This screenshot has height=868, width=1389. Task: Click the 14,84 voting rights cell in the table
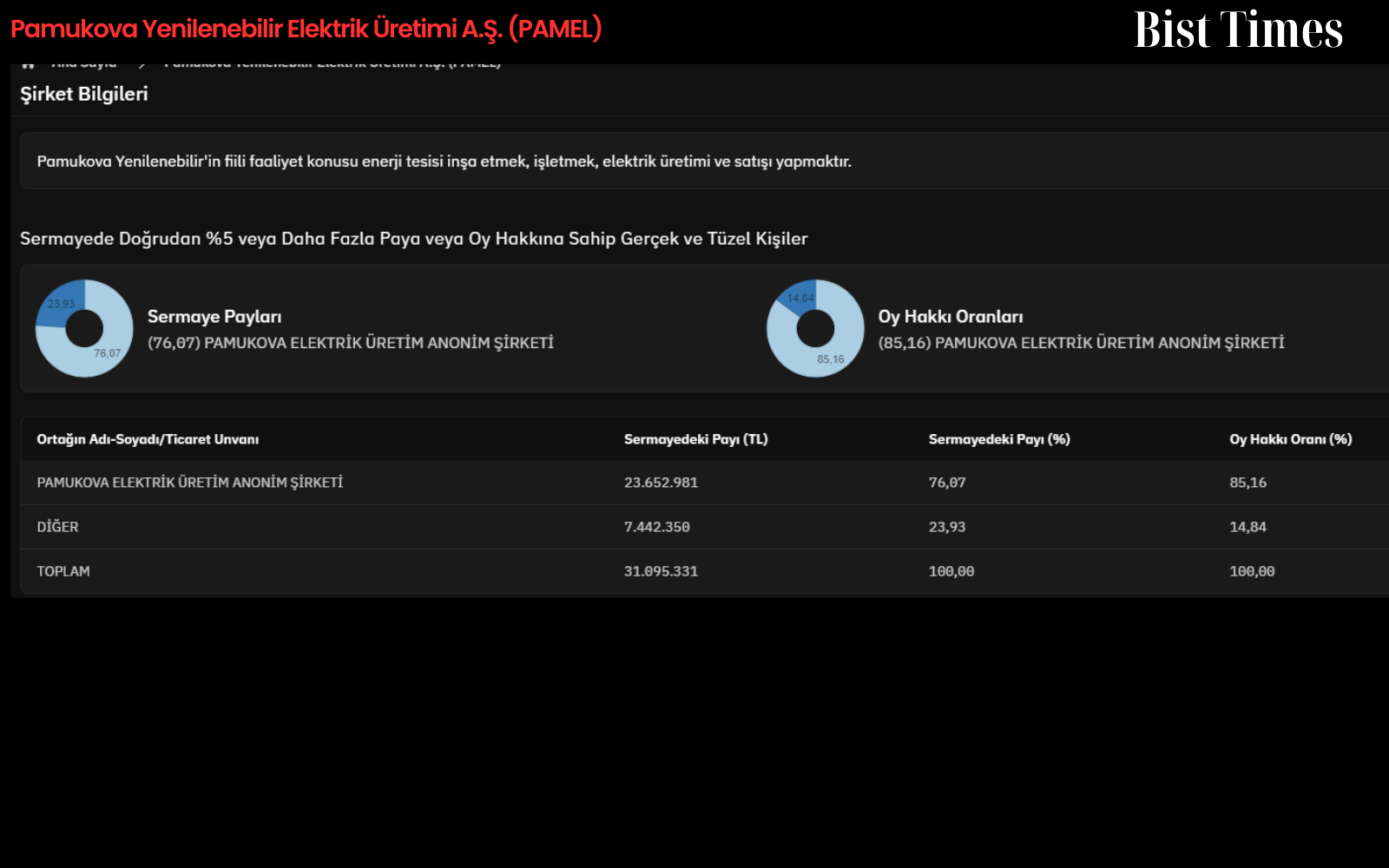pos(1247,527)
